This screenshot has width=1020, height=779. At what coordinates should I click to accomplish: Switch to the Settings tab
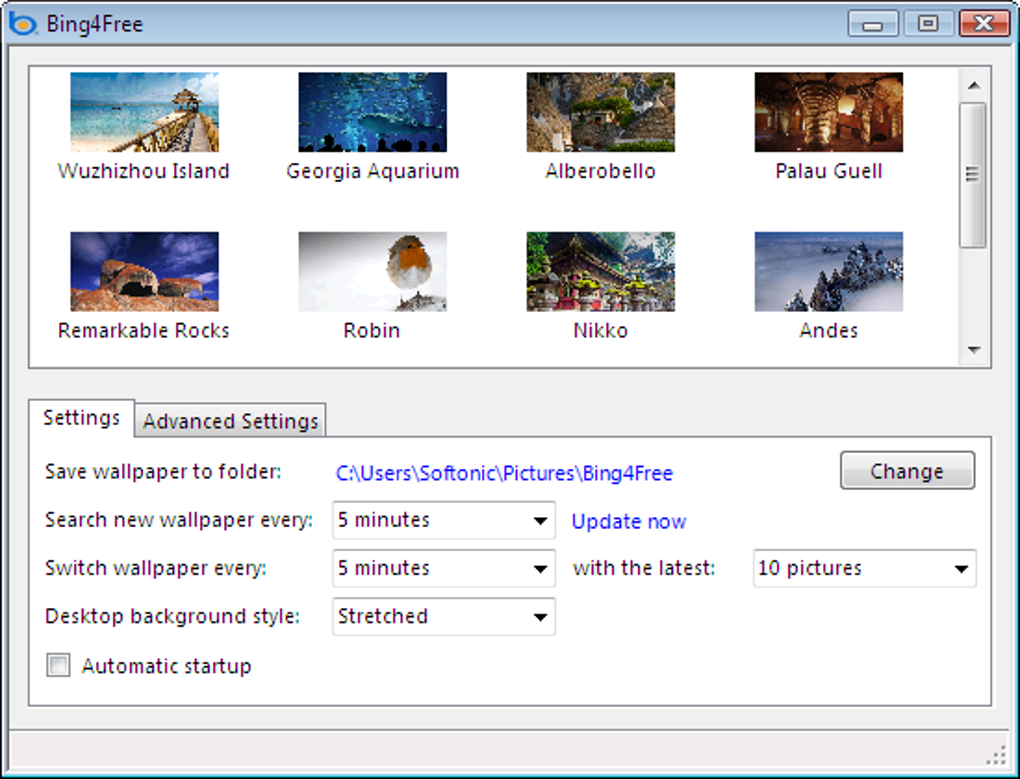(81, 417)
